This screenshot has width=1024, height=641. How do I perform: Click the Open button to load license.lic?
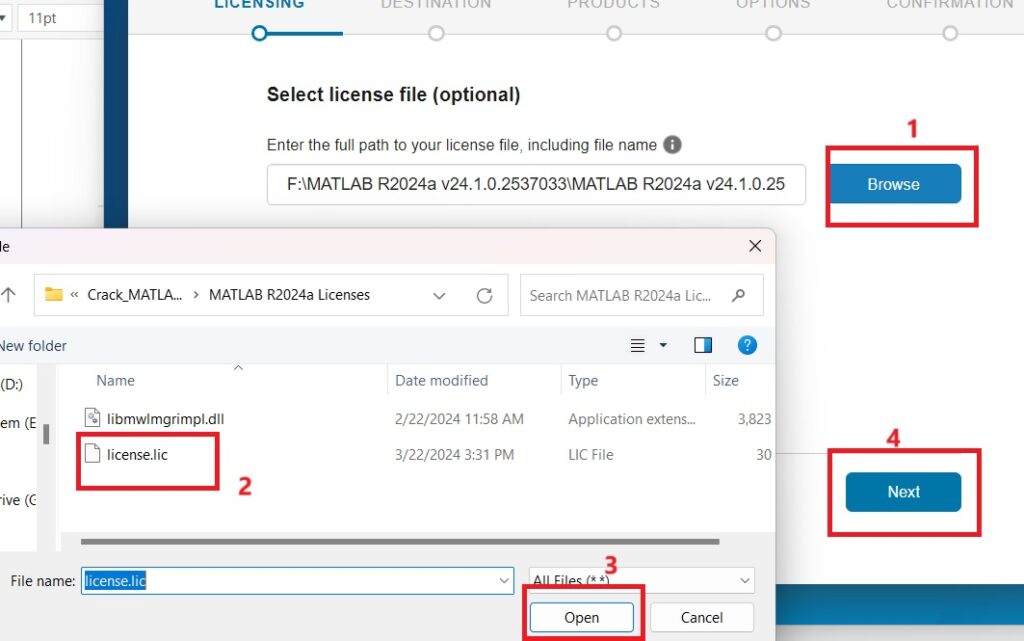tap(581, 617)
